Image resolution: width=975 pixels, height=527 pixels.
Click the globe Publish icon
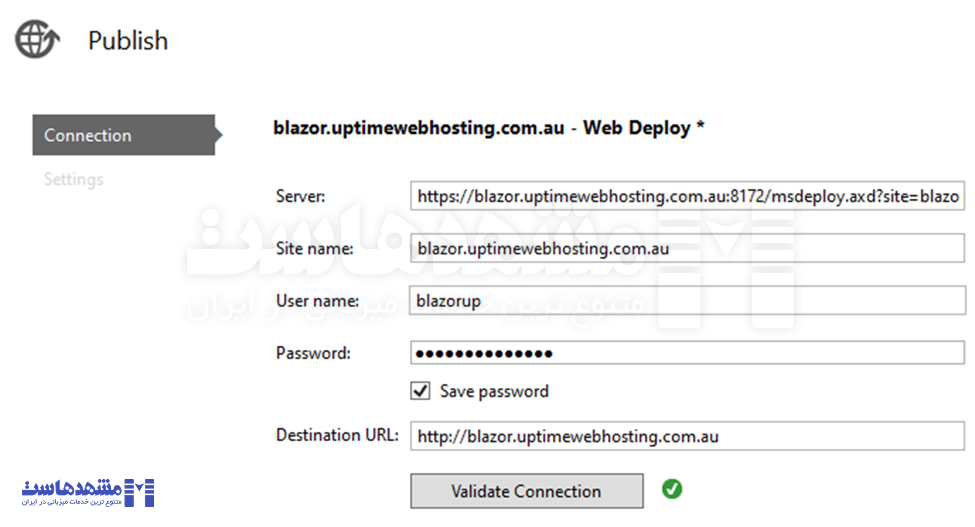37,40
